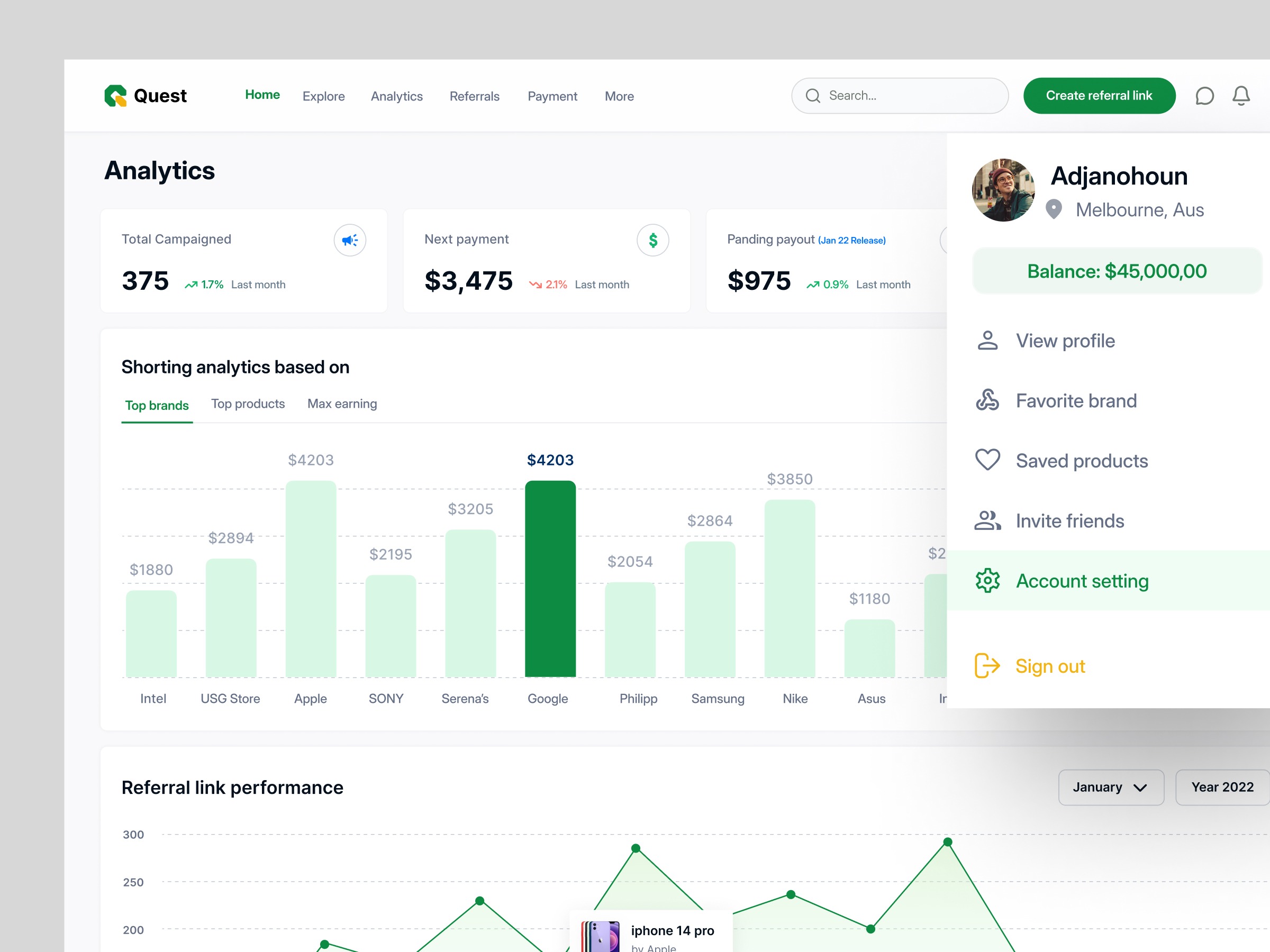Screen dimensions: 1270x952
Task: Open the Referrals nav item
Action: click(474, 96)
